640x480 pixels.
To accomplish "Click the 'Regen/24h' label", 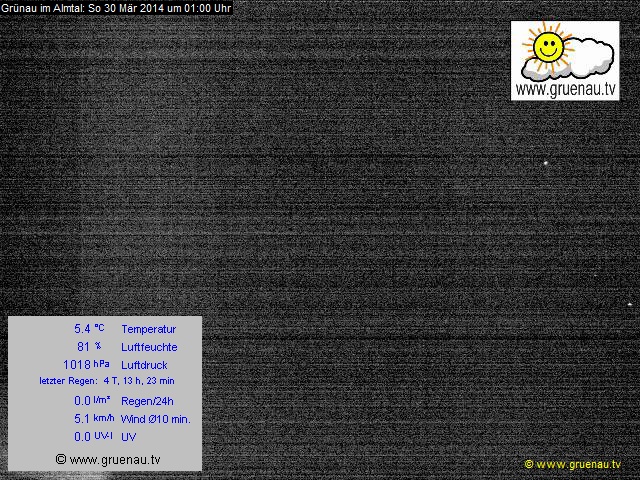I will click(x=147, y=401).
